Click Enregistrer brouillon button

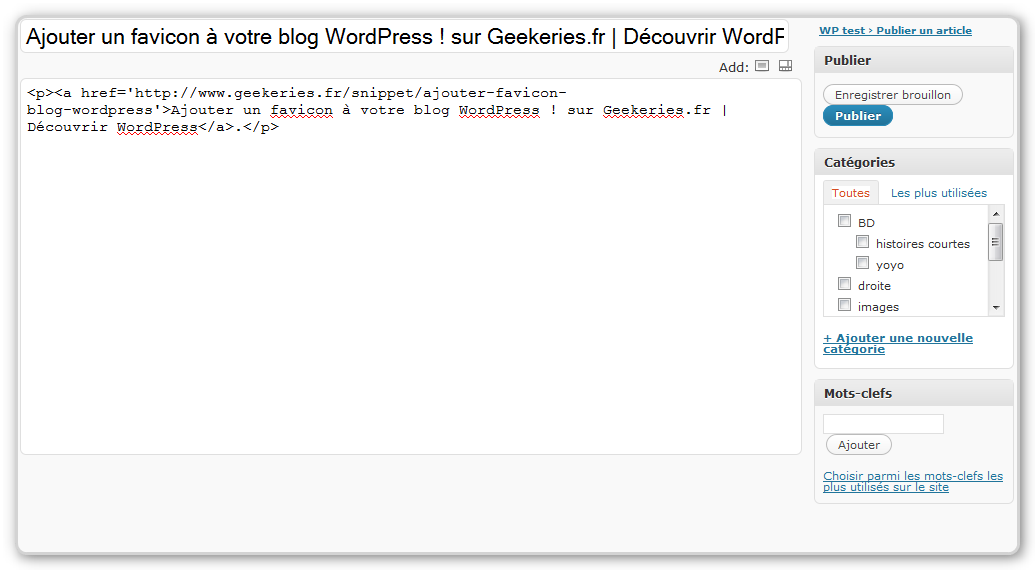pyautogui.click(x=892, y=94)
